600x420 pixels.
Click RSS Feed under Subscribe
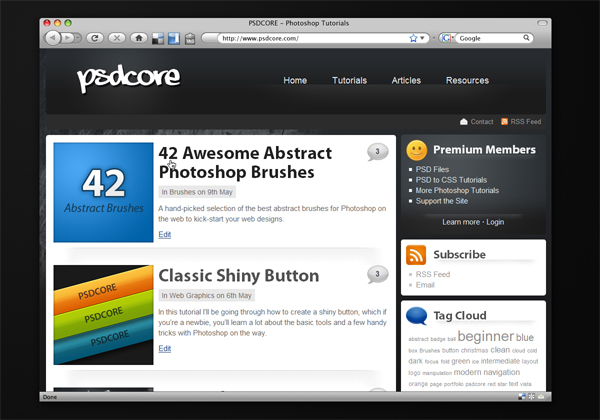[x=433, y=274]
